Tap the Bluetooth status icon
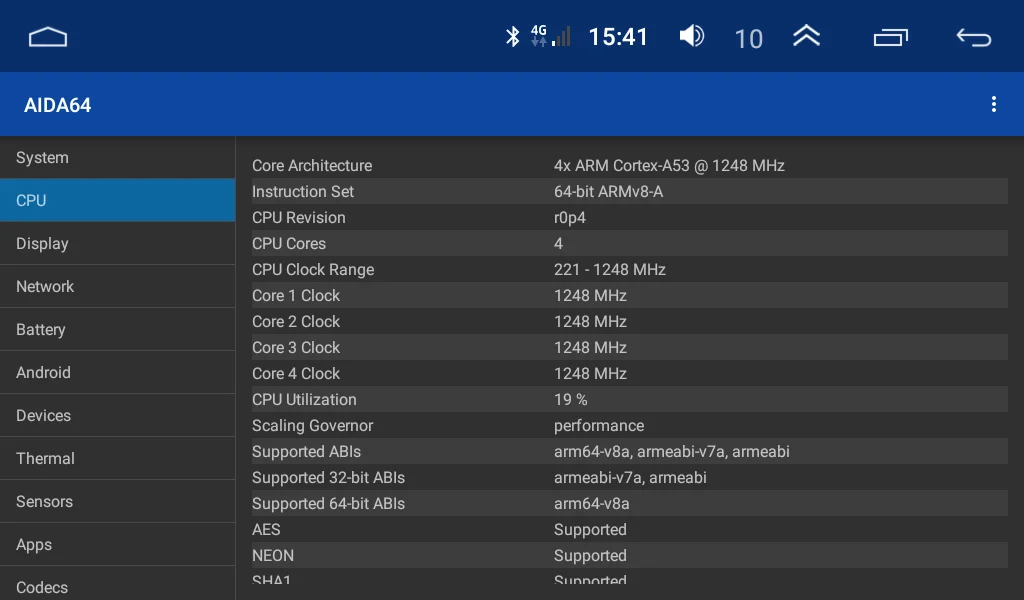This screenshot has width=1024, height=600. pos(512,37)
